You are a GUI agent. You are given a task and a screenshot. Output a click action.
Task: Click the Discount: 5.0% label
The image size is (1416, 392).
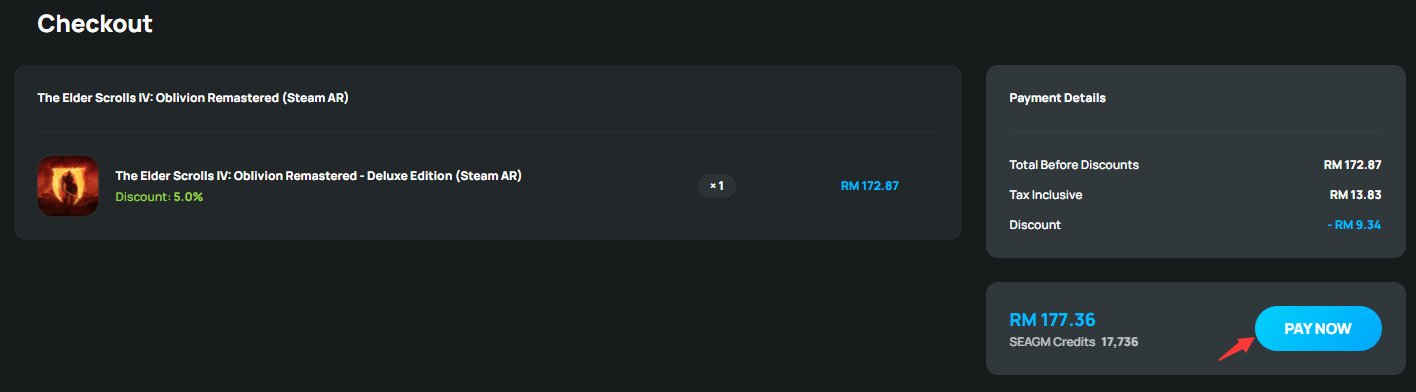click(159, 197)
